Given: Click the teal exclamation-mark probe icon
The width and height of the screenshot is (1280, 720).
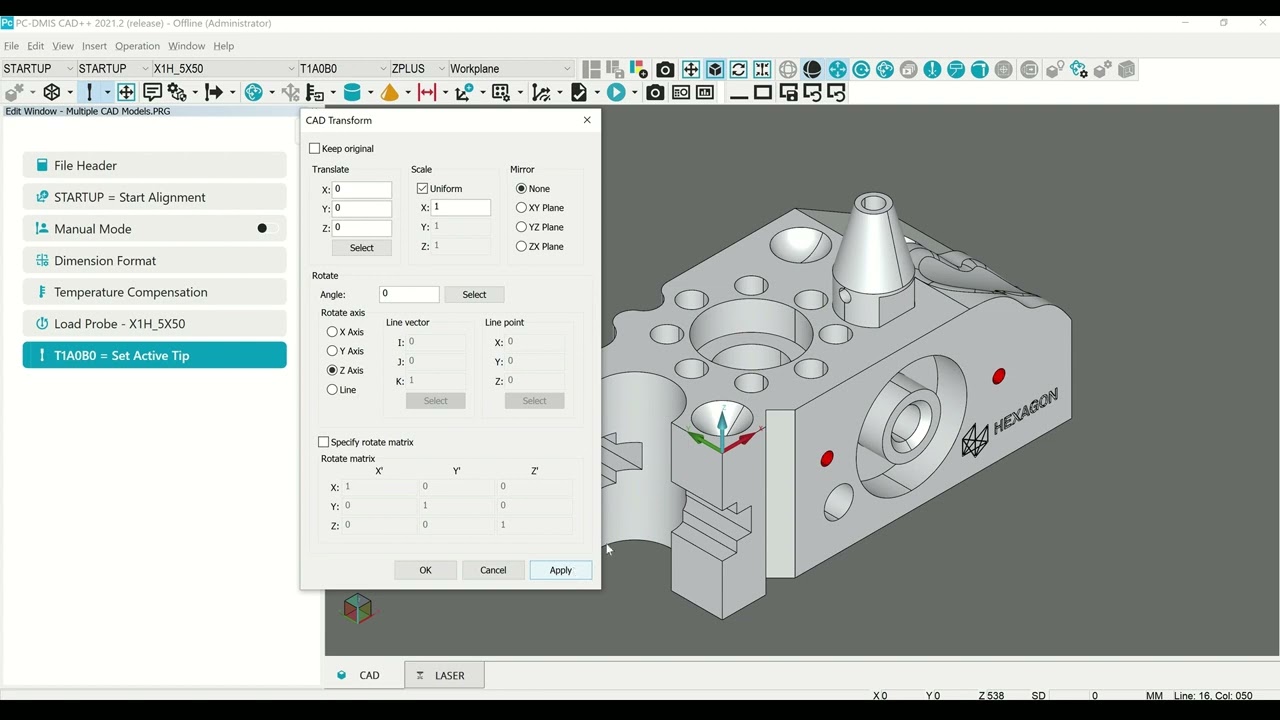Looking at the screenshot, I should 932,70.
